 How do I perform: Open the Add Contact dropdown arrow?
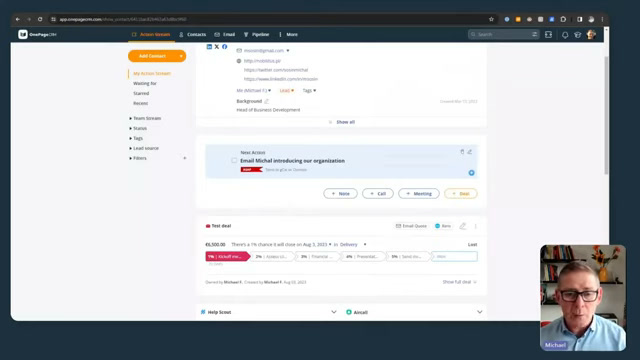click(181, 56)
